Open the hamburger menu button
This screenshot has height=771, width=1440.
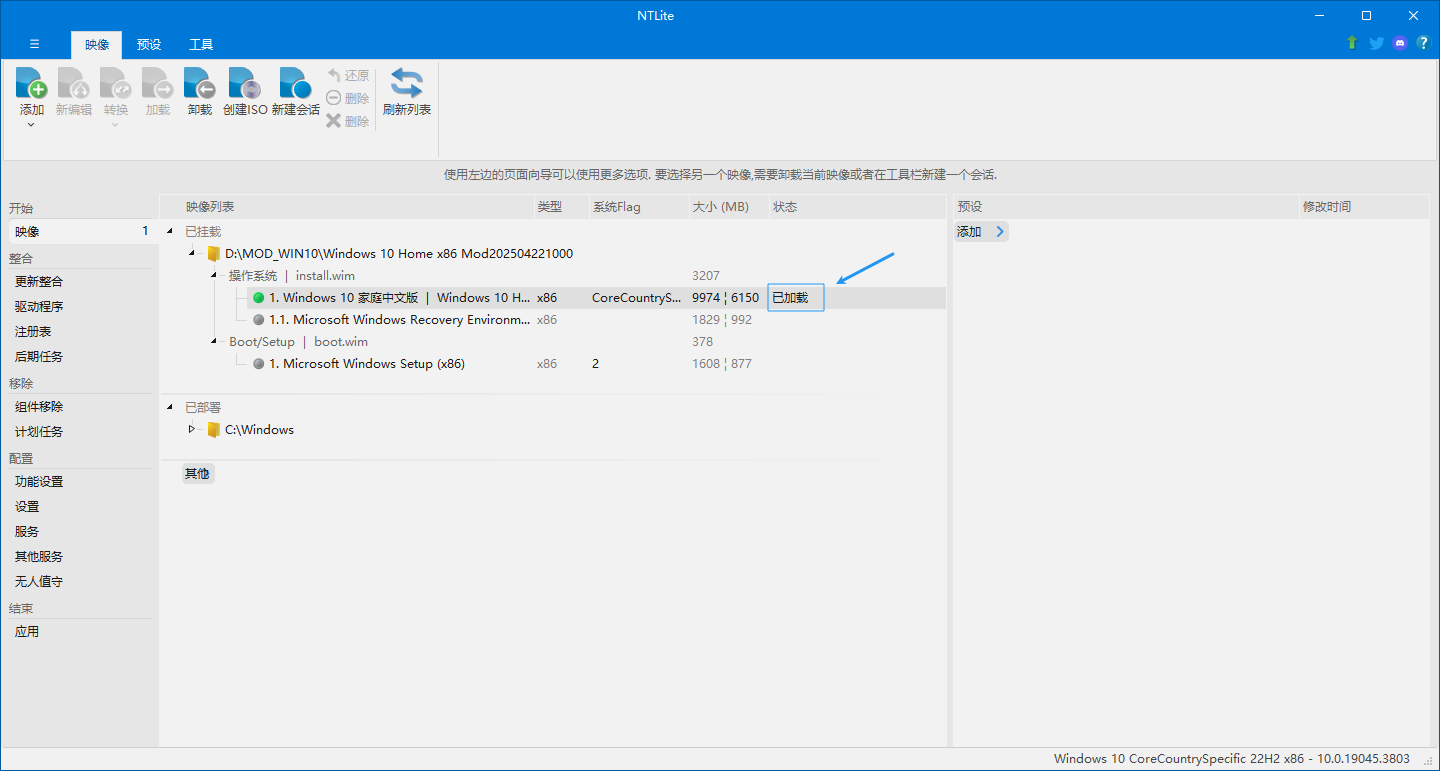coord(35,44)
